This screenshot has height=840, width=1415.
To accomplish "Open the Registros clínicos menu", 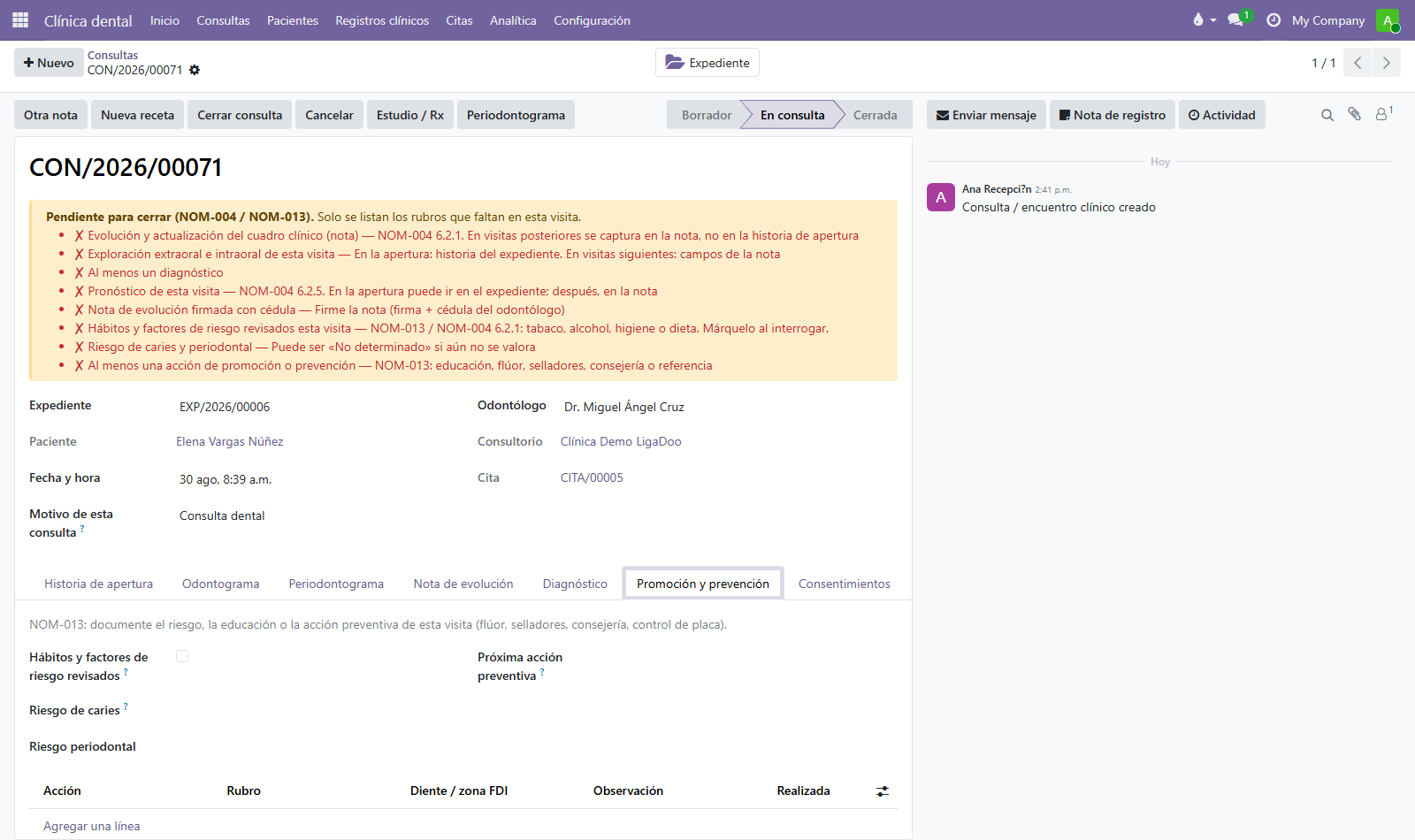I will click(x=382, y=20).
